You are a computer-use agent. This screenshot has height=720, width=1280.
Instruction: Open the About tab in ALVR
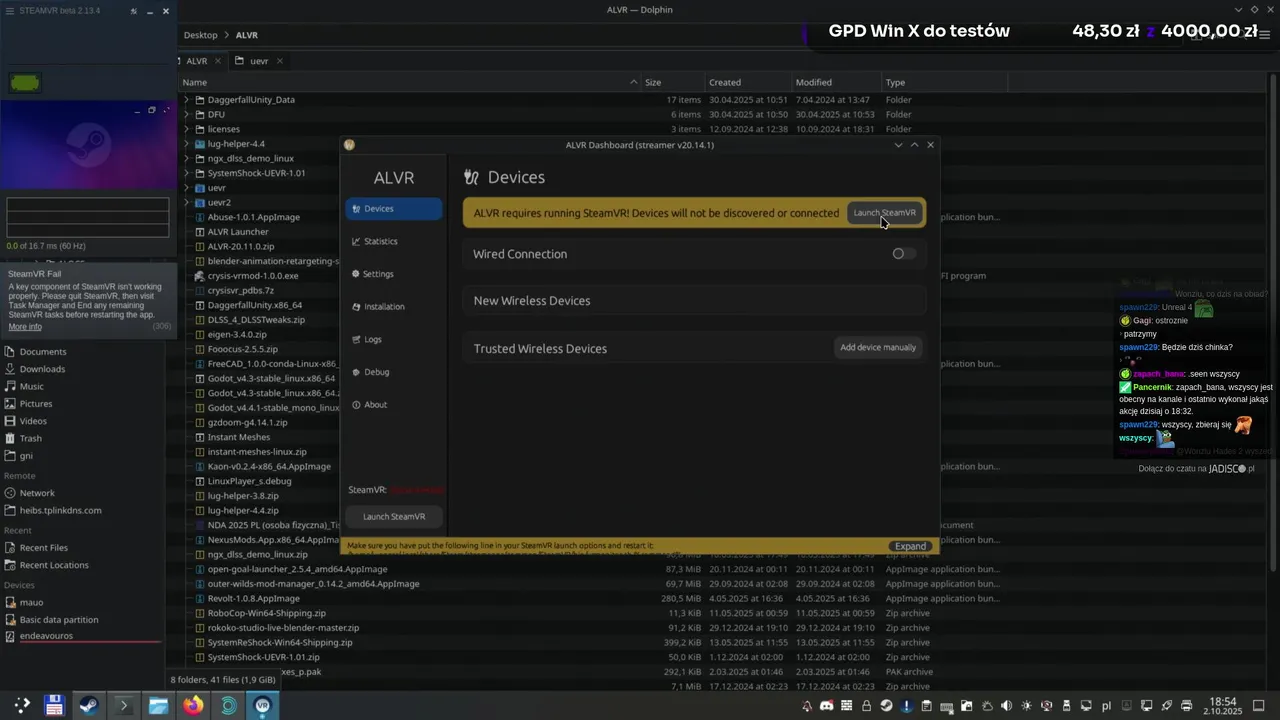(393, 405)
